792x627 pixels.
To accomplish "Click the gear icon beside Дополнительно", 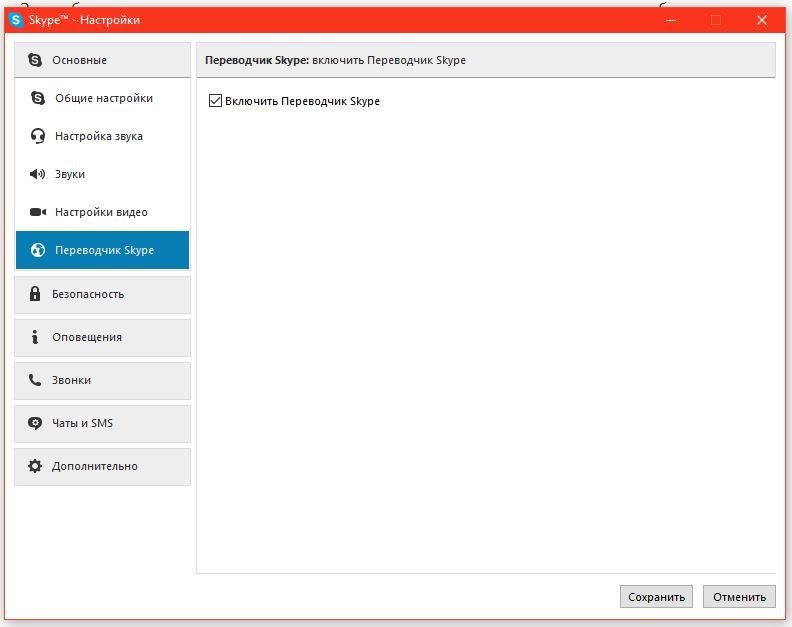I will pyautogui.click(x=35, y=466).
